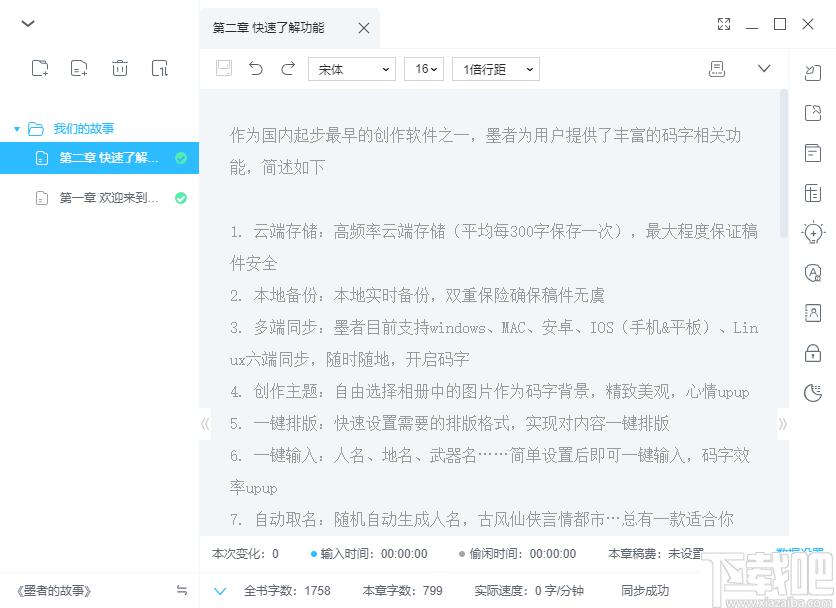Select chapter 第二章 快速了解 in tree
This screenshot has height=608, width=836.
click(x=99, y=158)
